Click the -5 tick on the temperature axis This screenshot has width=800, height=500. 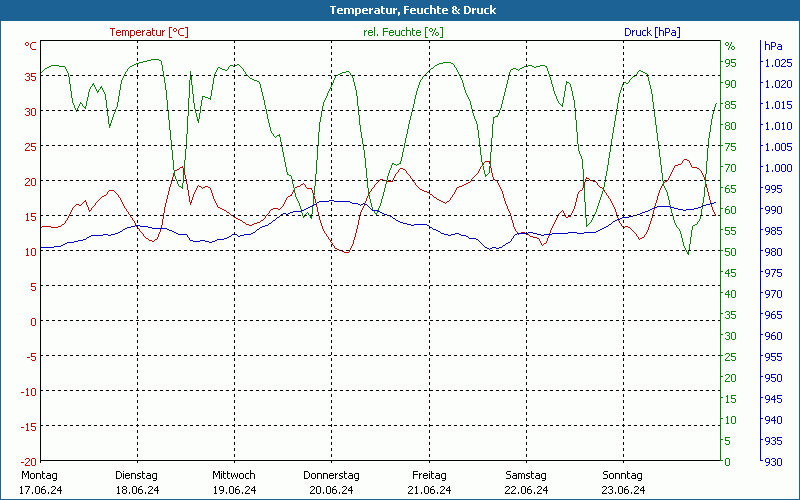click(31, 357)
